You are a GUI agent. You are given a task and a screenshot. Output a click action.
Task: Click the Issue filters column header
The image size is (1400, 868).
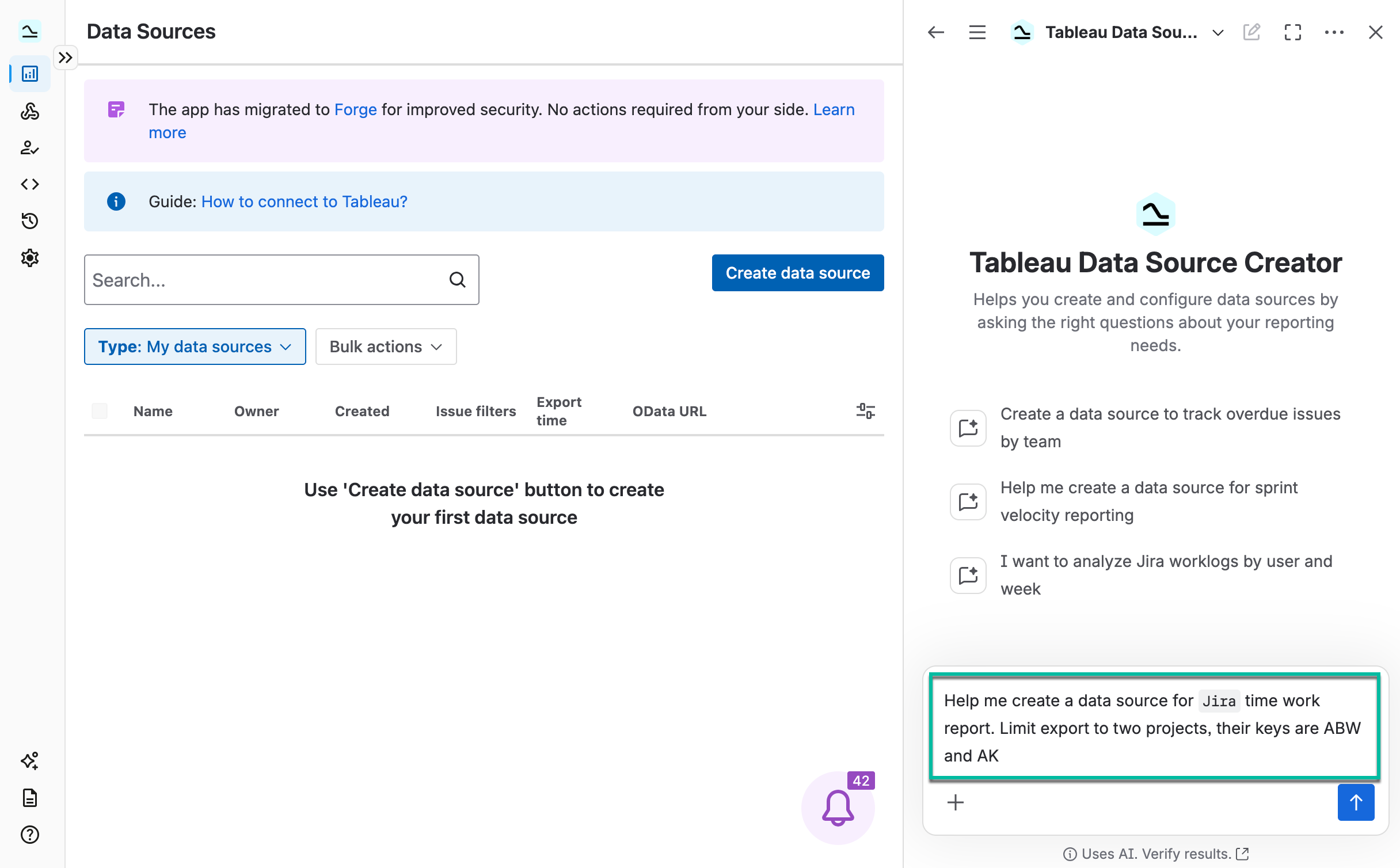(476, 411)
